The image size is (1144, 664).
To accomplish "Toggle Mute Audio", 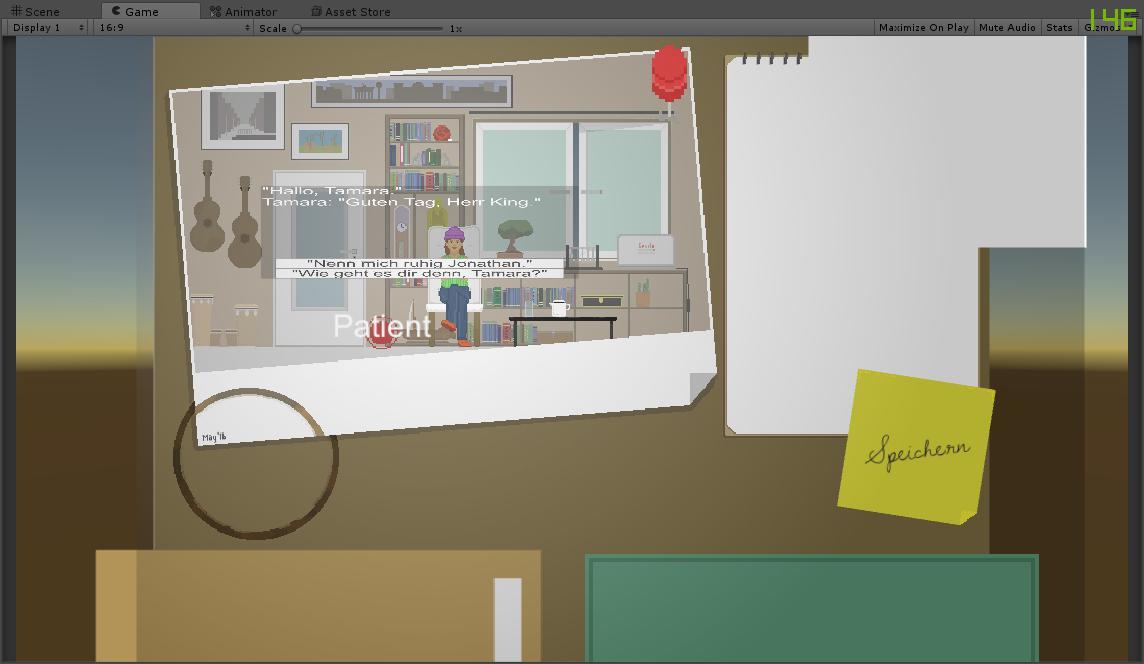I will coord(1007,28).
